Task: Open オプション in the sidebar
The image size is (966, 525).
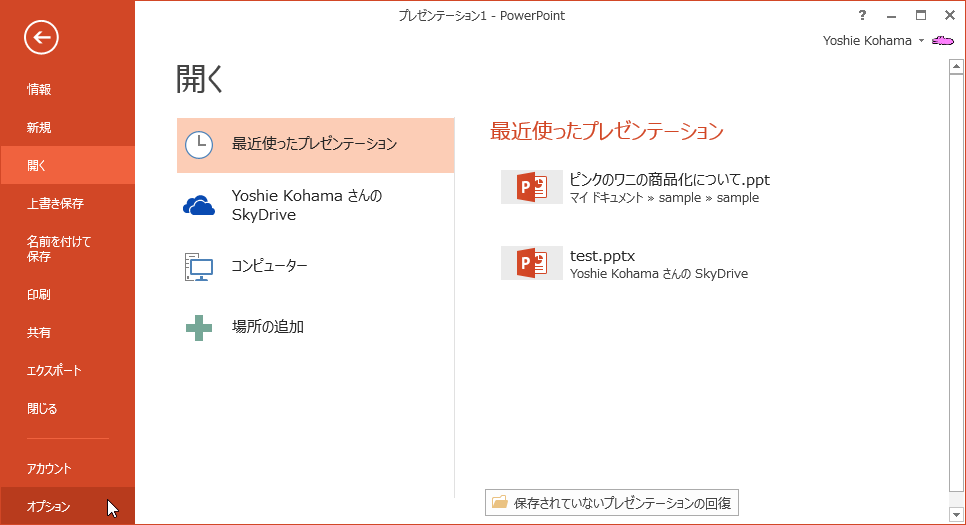Action: pyautogui.click(x=67, y=507)
